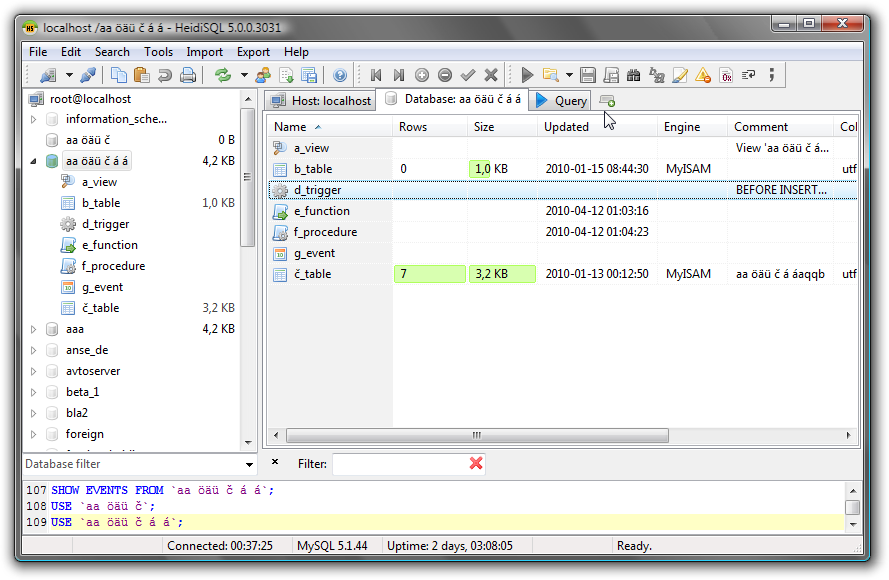Expand the information_schema database node
This screenshot has width=889, height=580.
click(33, 119)
